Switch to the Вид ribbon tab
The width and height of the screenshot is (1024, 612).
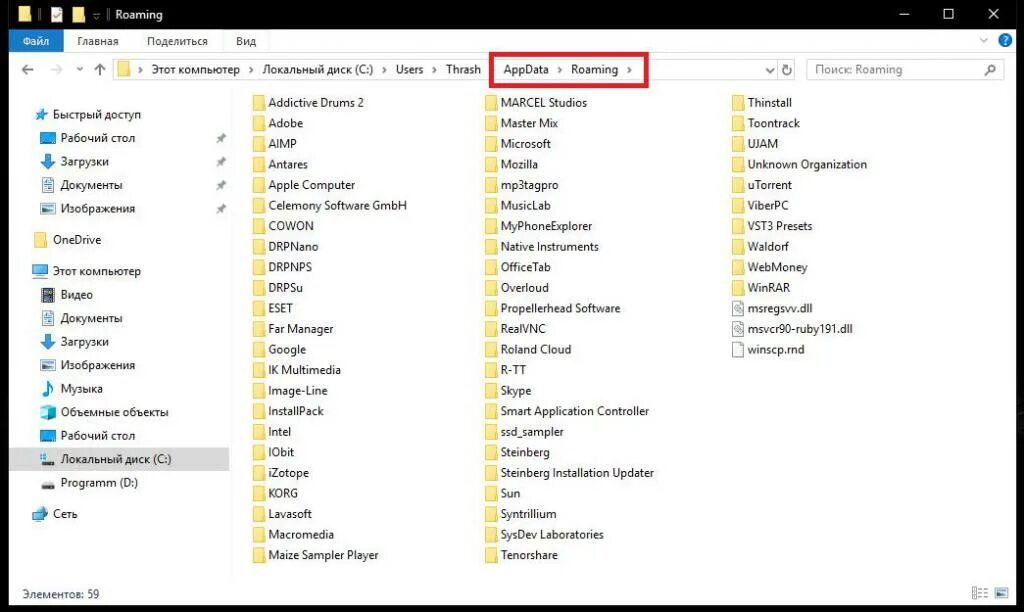tap(246, 40)
